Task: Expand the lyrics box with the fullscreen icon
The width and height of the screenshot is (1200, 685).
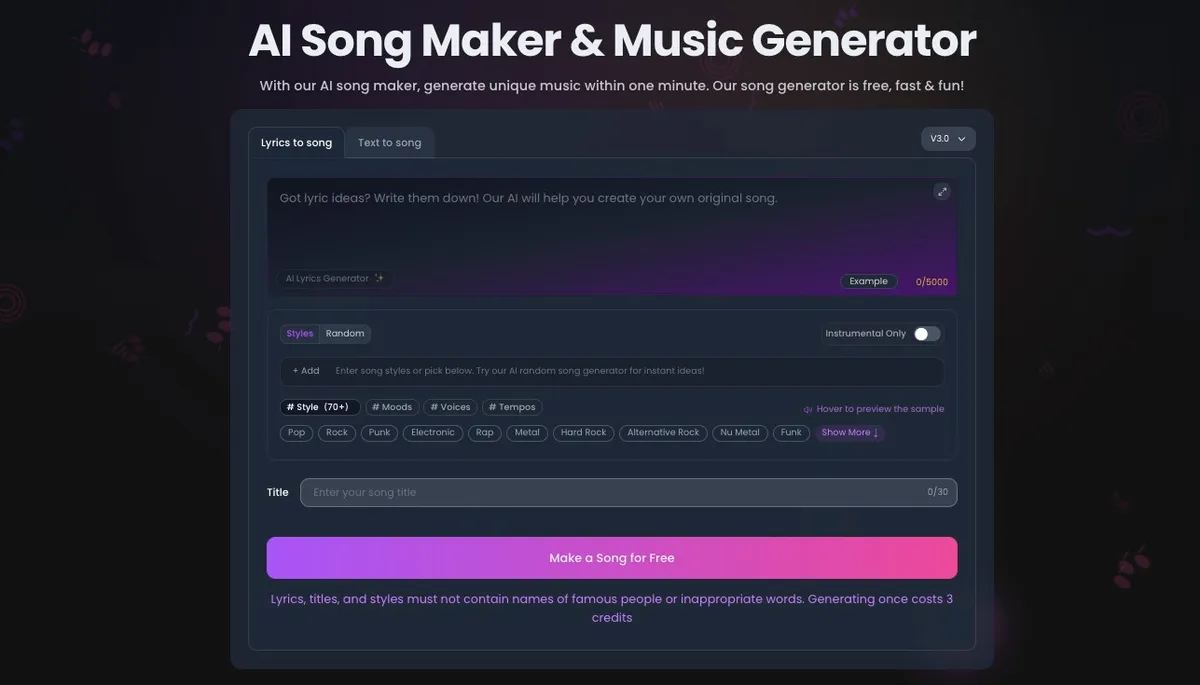Action: click(x=942, y=192)
